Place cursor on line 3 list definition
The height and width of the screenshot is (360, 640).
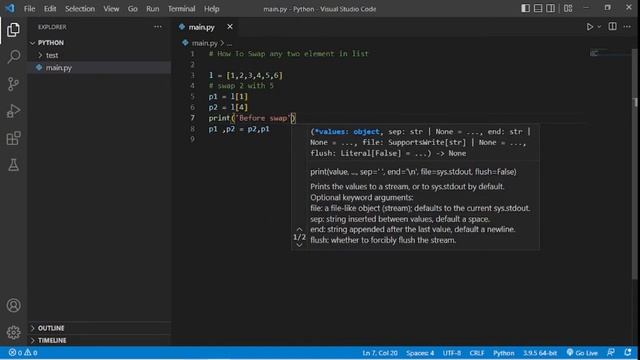[245, 76]
